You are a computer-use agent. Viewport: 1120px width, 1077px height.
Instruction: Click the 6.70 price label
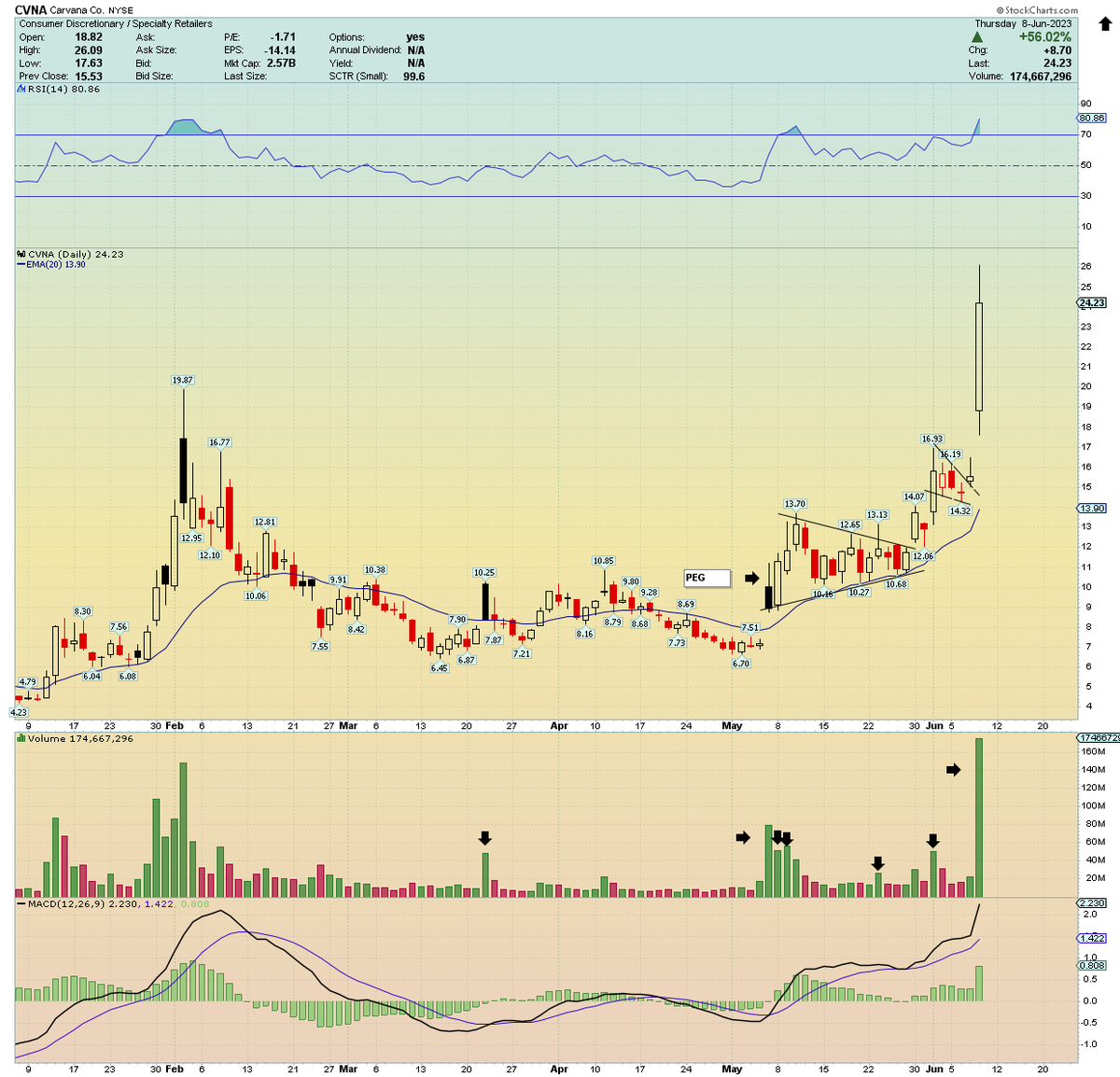(x=741, y=664)
